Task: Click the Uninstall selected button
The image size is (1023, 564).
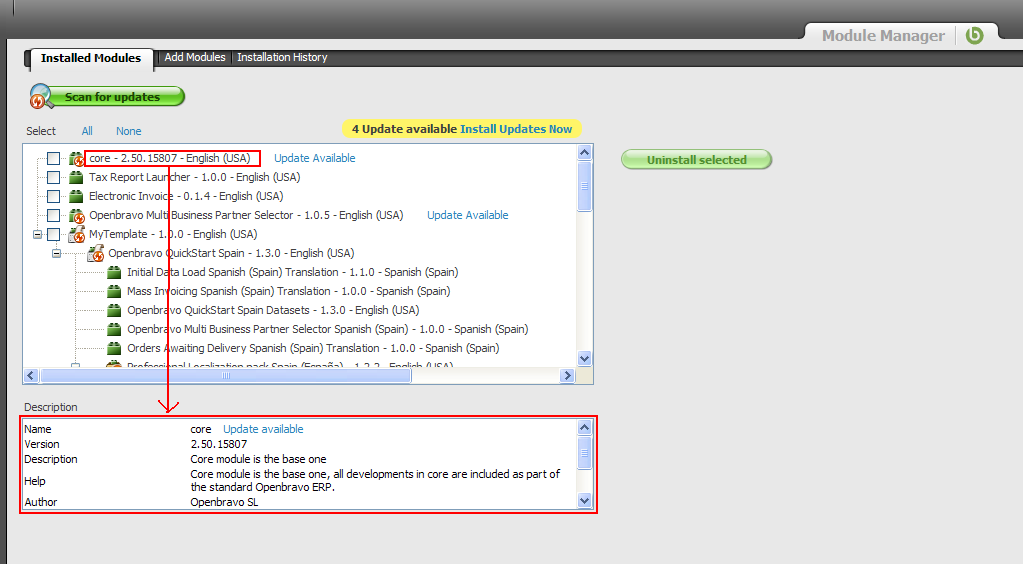Action: 696,160
